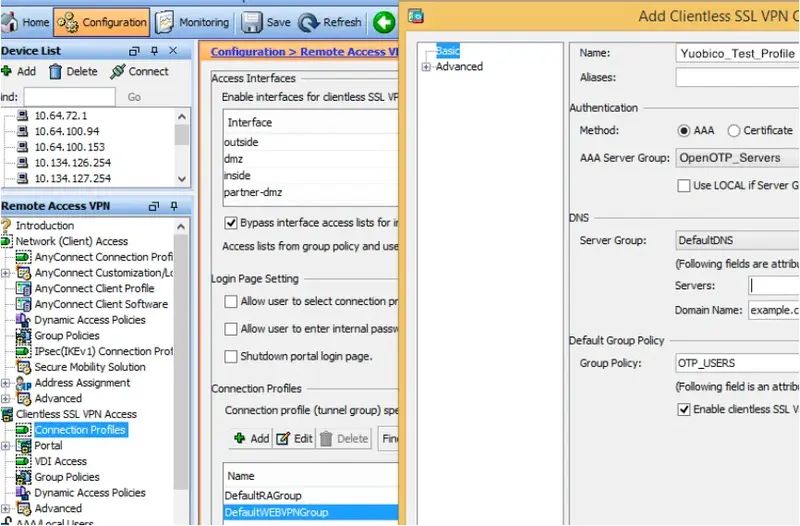
Task: Check Use LOCAL if Server Group fails
Action: 684,186
